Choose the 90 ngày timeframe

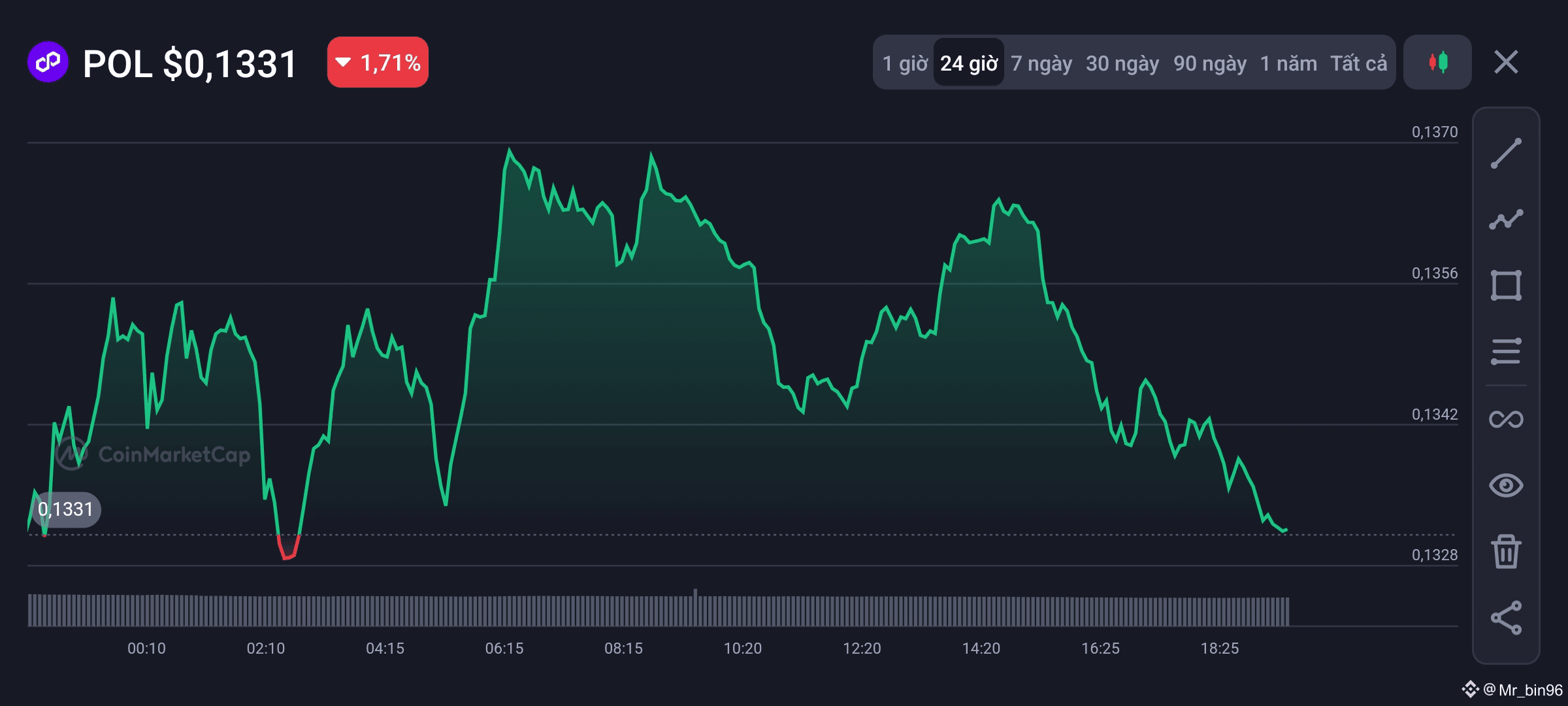click(1210, 63)
